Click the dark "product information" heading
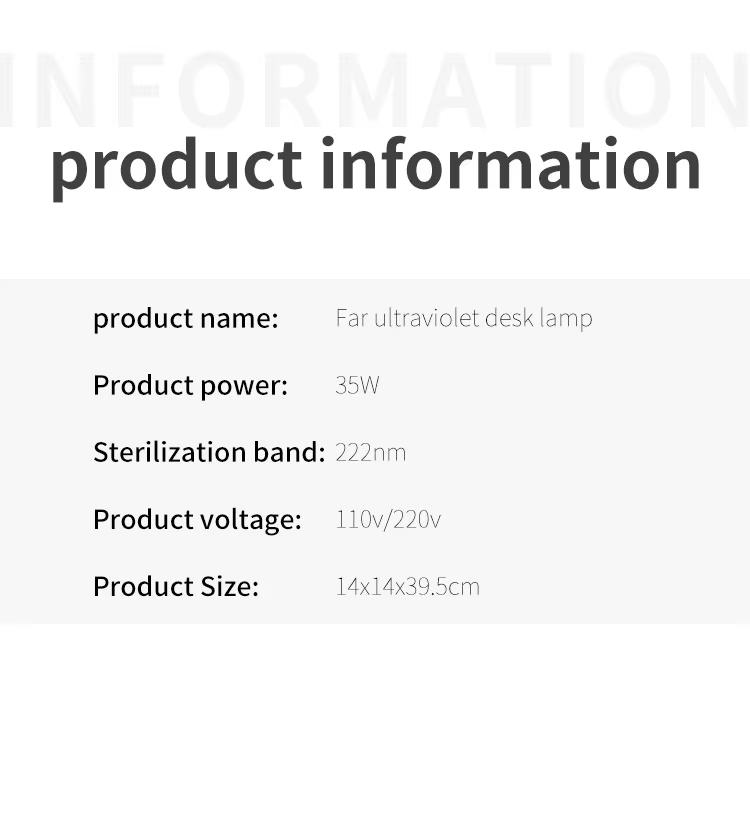Screen dimensions: 750x826 coord(375,164)
